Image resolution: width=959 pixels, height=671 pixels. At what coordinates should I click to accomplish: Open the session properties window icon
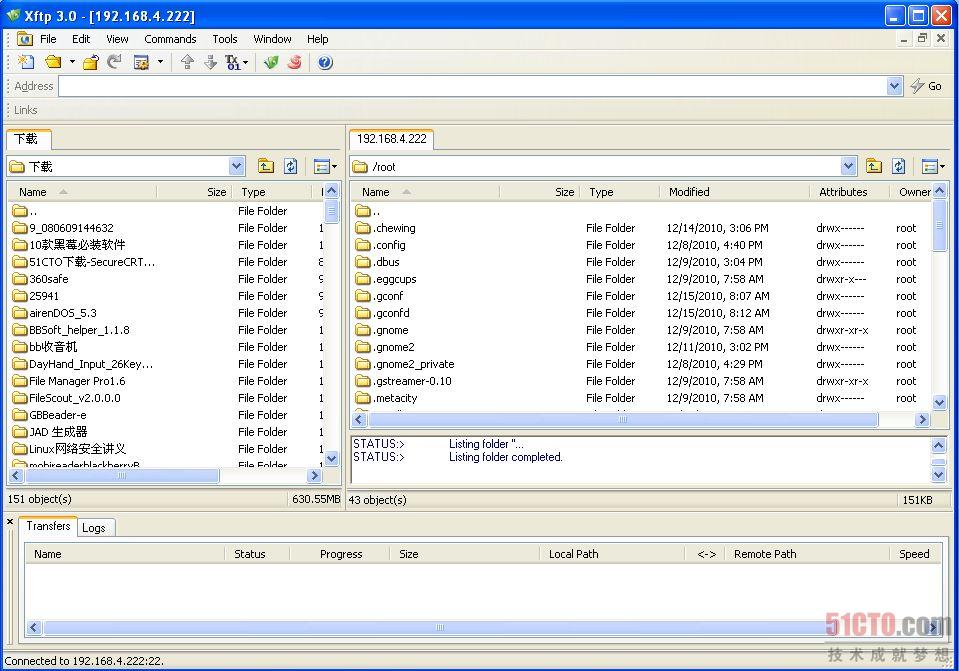(x=142, y=62)
